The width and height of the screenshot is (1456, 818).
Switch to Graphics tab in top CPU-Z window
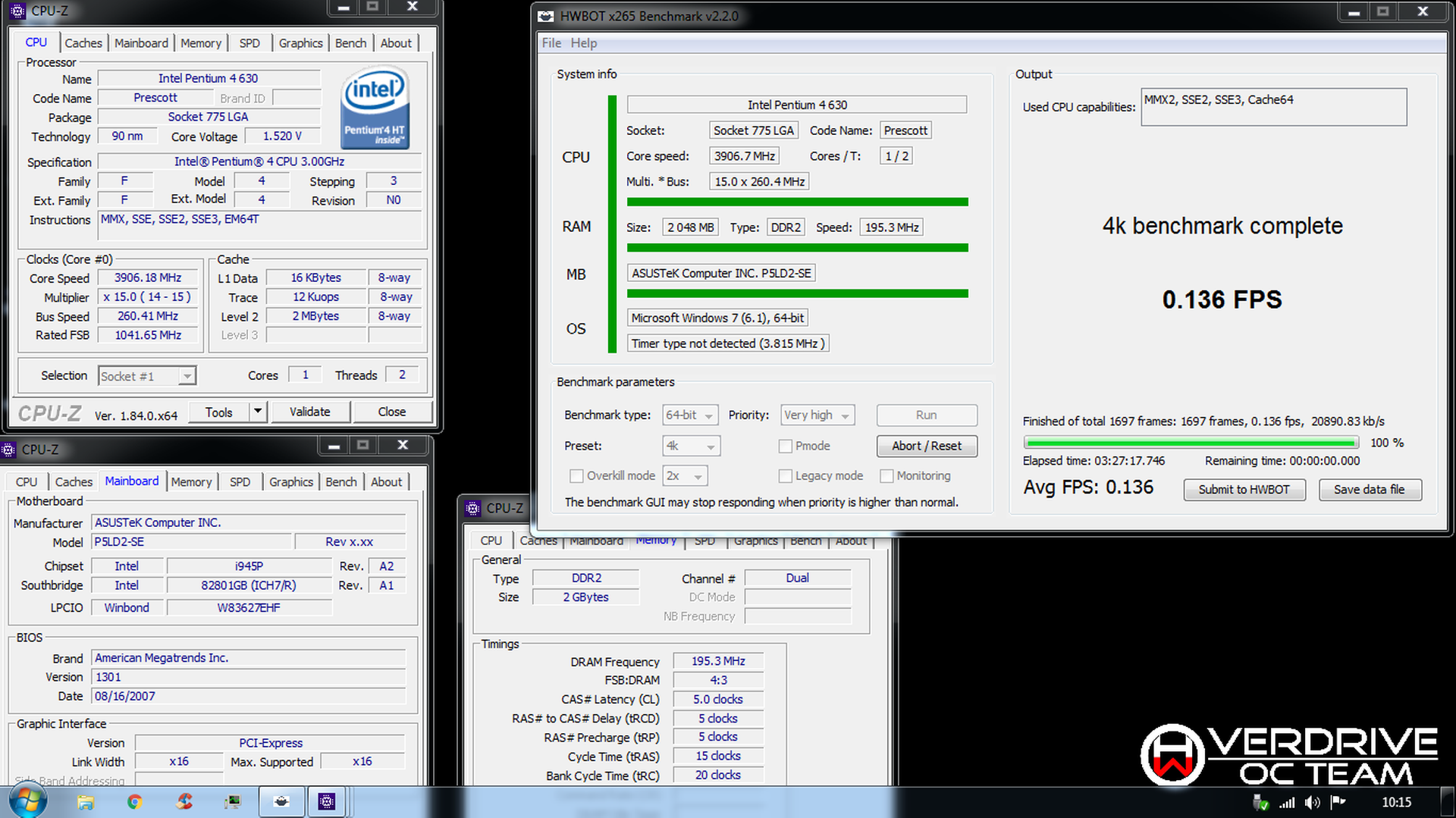pyautogui.click(x=300, y=43)
